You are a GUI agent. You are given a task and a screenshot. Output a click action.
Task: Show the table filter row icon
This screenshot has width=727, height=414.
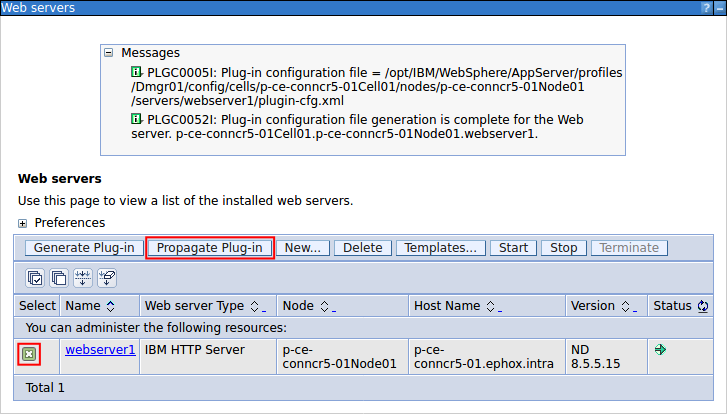(83, 278)
